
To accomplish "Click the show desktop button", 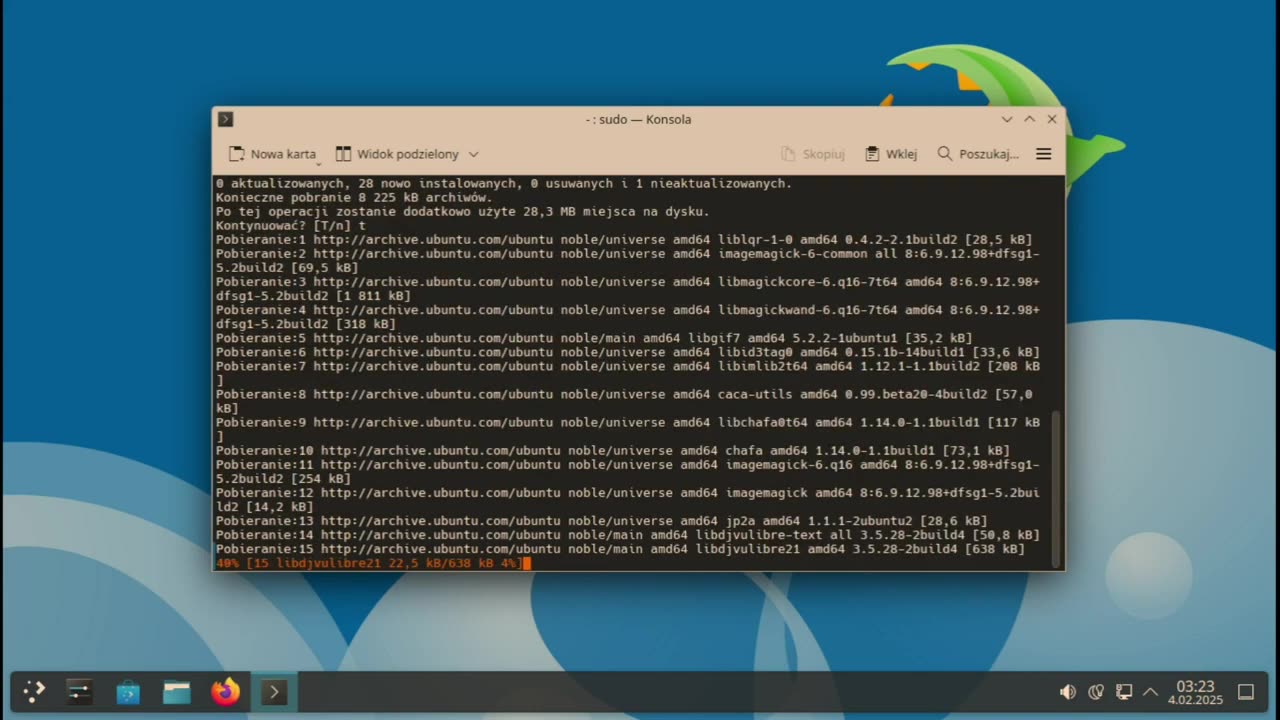I will 1246,692.
